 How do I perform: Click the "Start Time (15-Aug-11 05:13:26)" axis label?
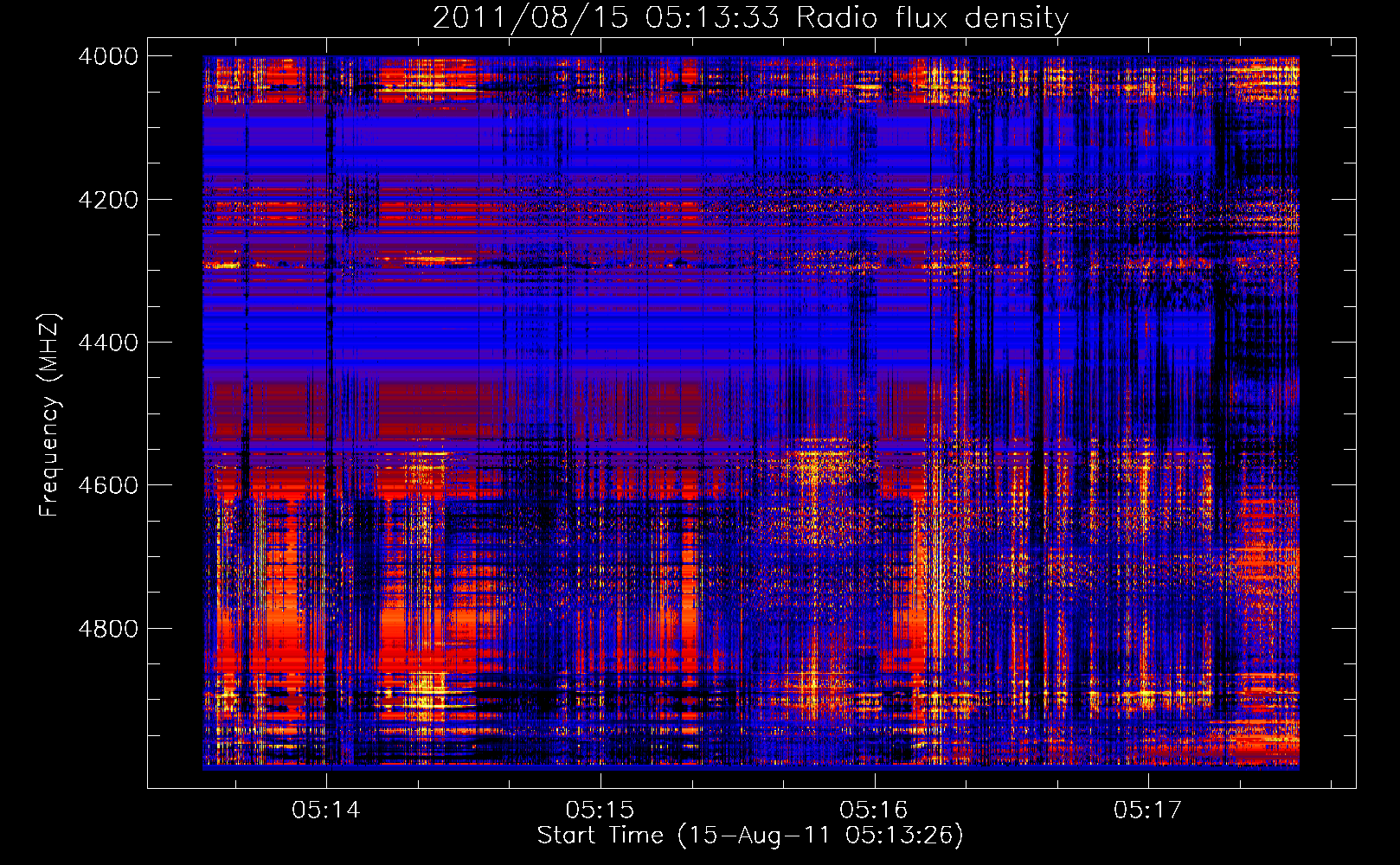tap(750, 836)
